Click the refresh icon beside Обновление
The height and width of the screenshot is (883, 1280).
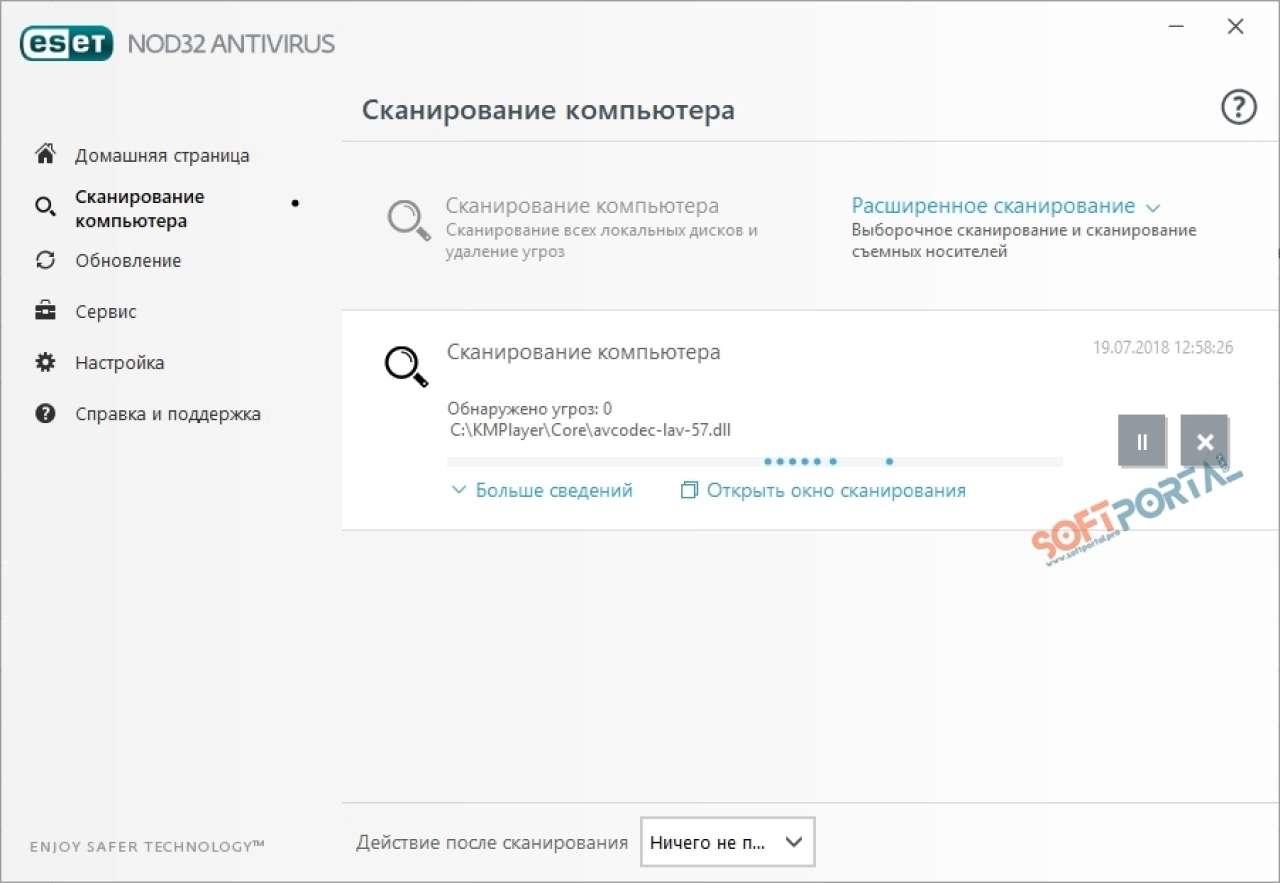tap(45, 260)
